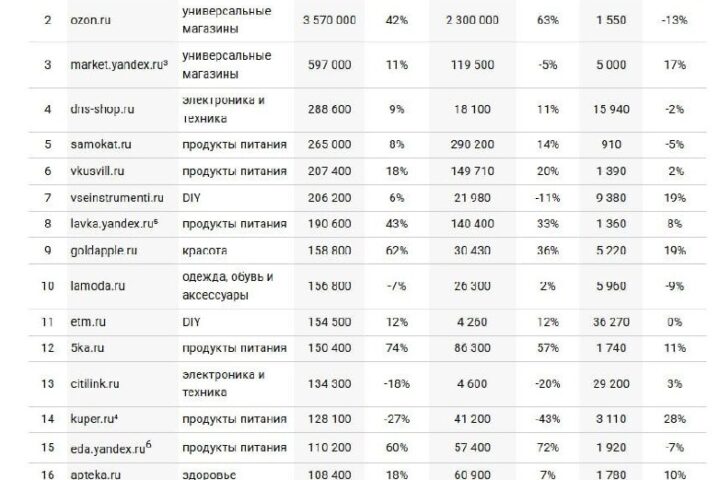Select vseinstrumenti.ru site name

[x=117, y=198]
